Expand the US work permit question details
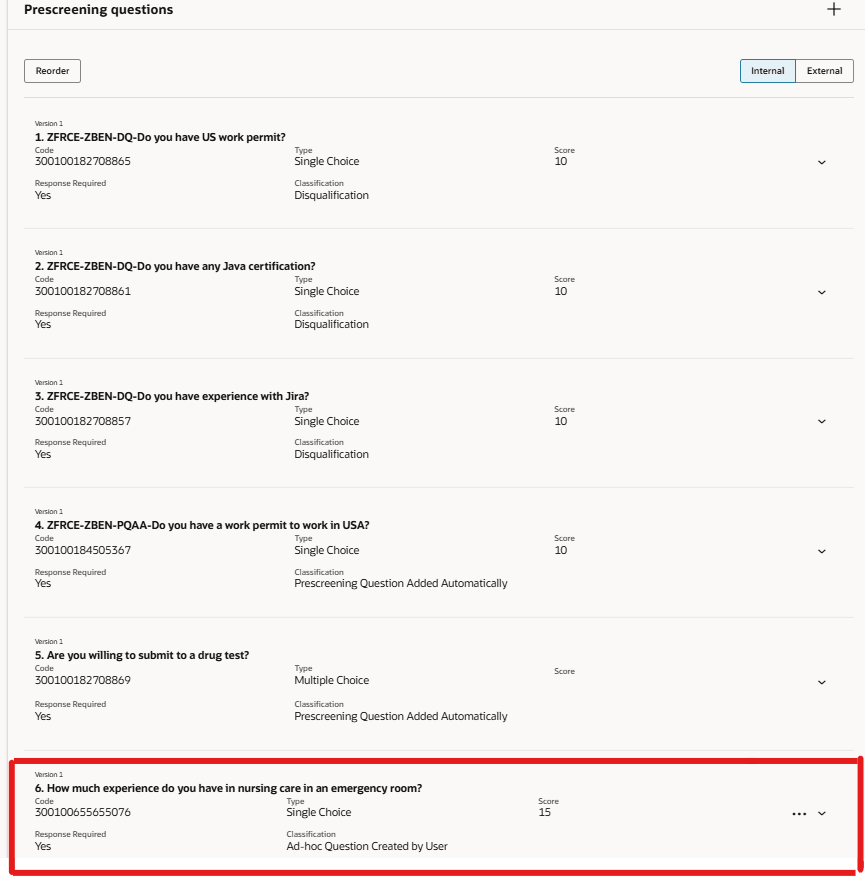865x877 pixels. point(821,162)
